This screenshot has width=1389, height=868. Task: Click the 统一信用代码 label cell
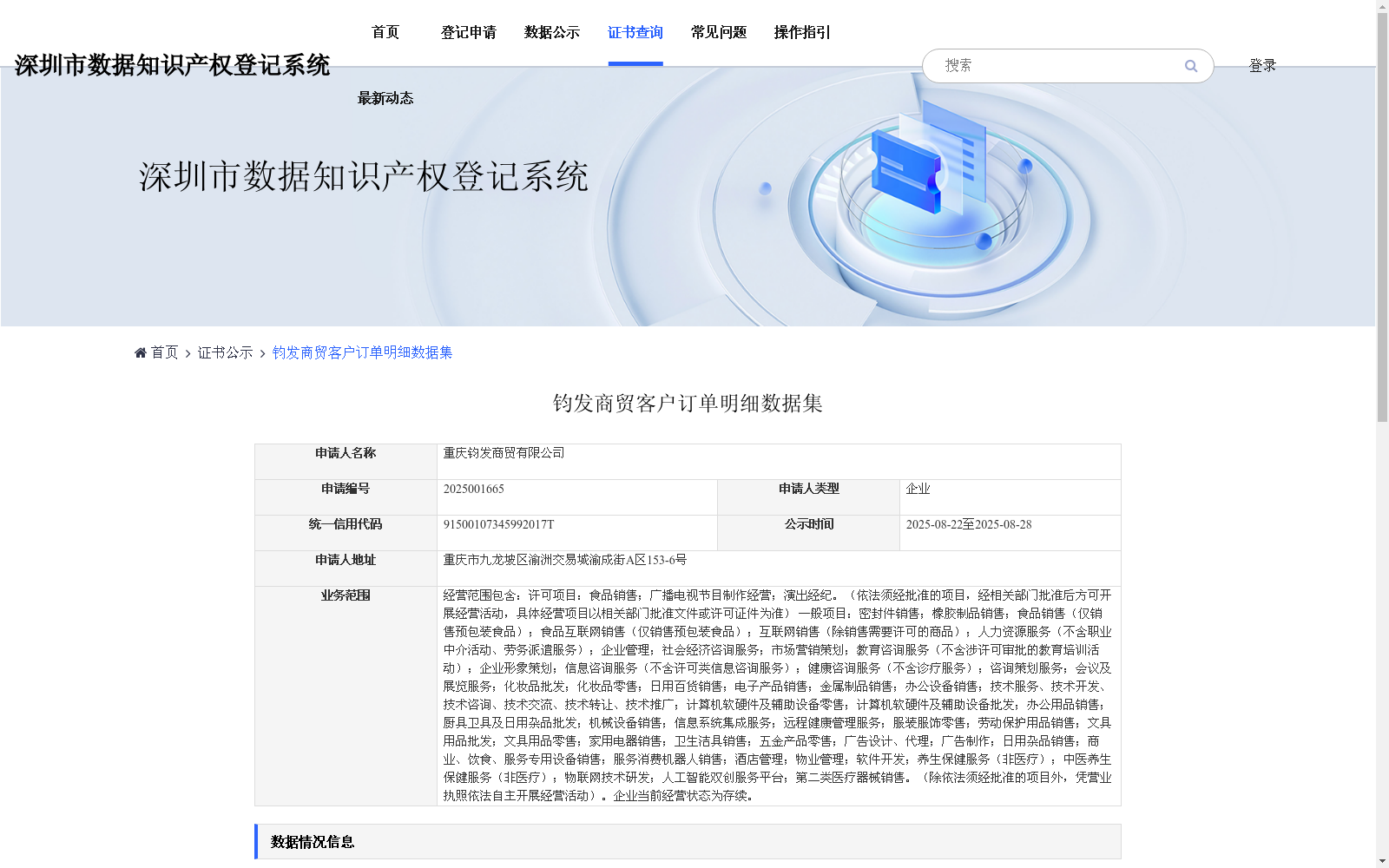346,533
